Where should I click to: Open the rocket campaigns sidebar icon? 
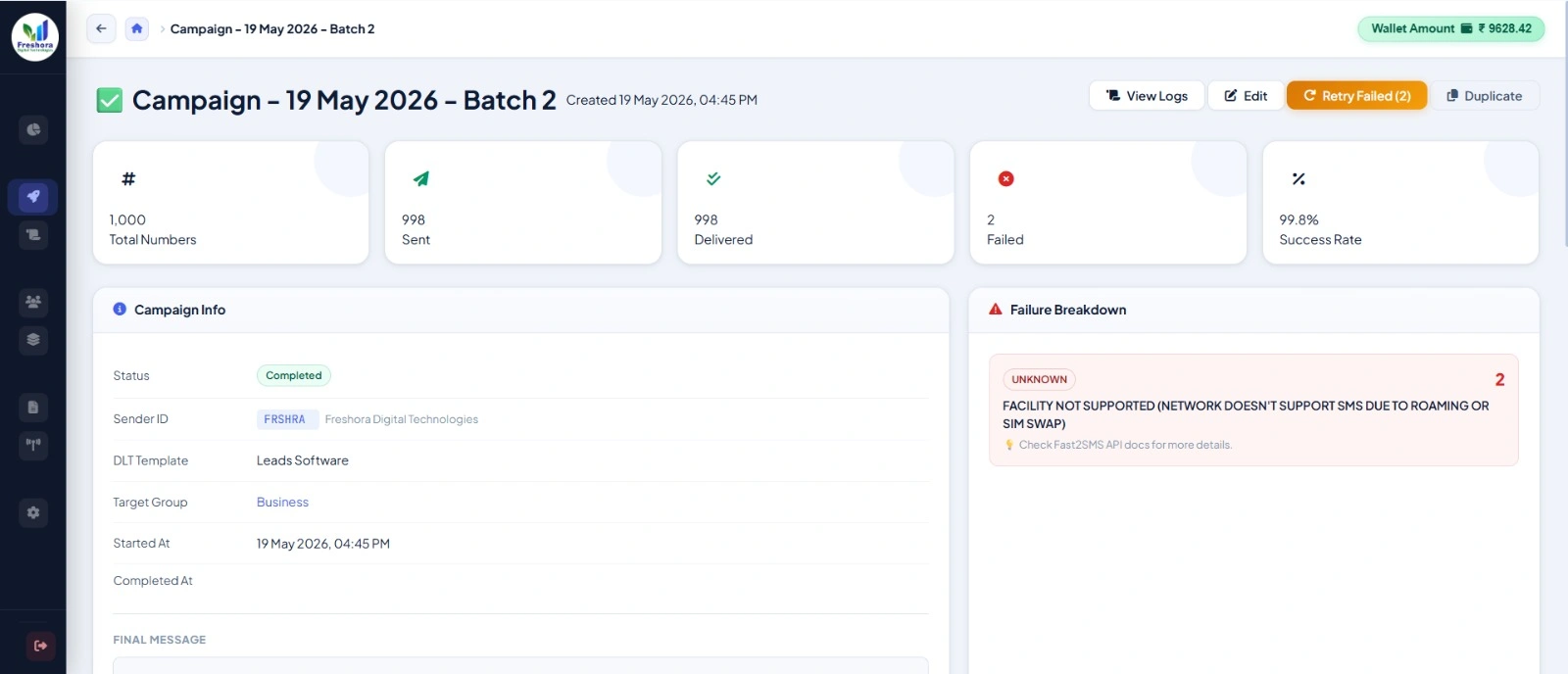click(33, 197)
